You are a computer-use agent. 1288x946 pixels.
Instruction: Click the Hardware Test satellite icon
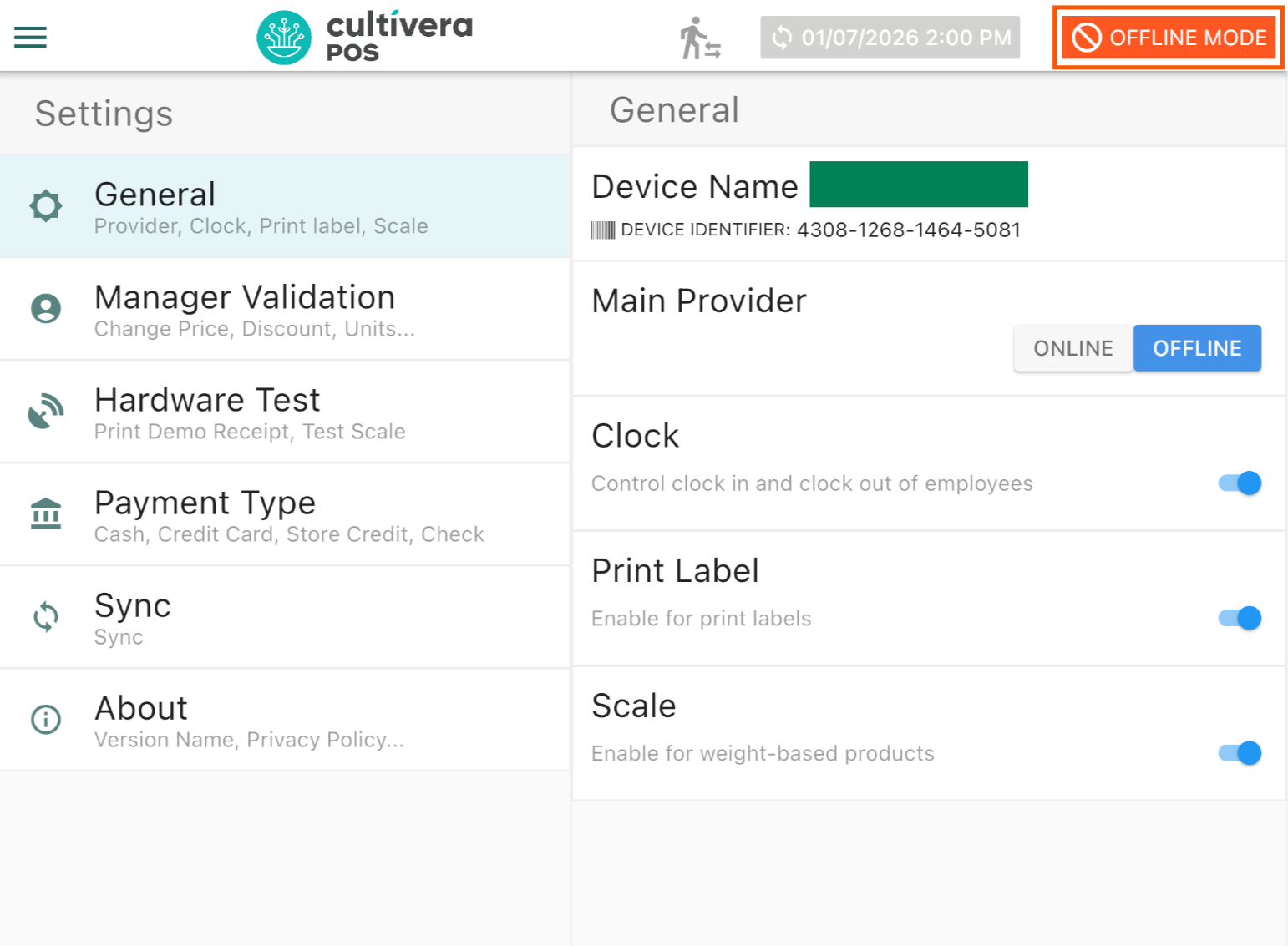pyautogui.click(x=46, y=412)
